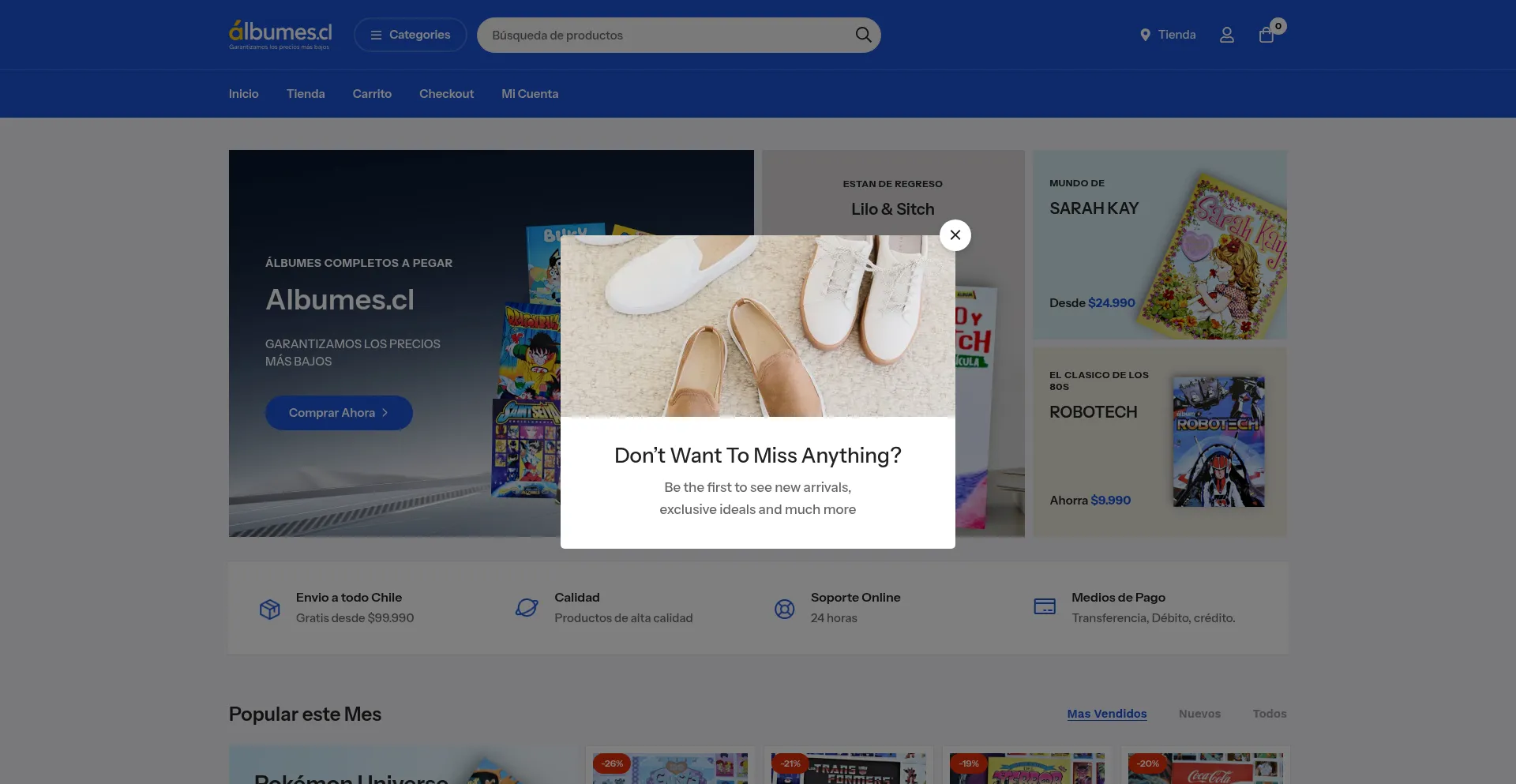Select the Mas Vendidos tab
The image size is (1516, 784).
point(1106,714)
